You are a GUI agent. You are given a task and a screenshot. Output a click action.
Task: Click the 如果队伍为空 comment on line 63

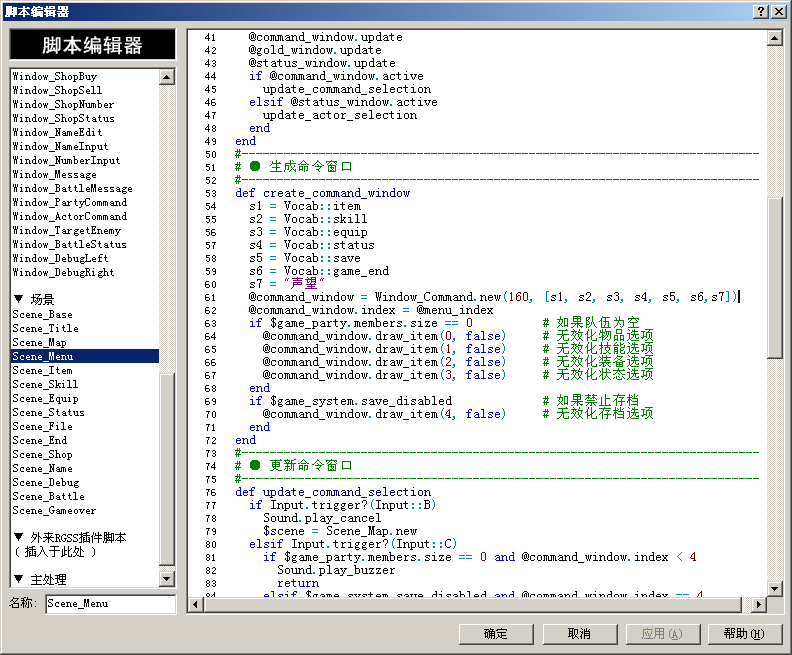point(591,323)
